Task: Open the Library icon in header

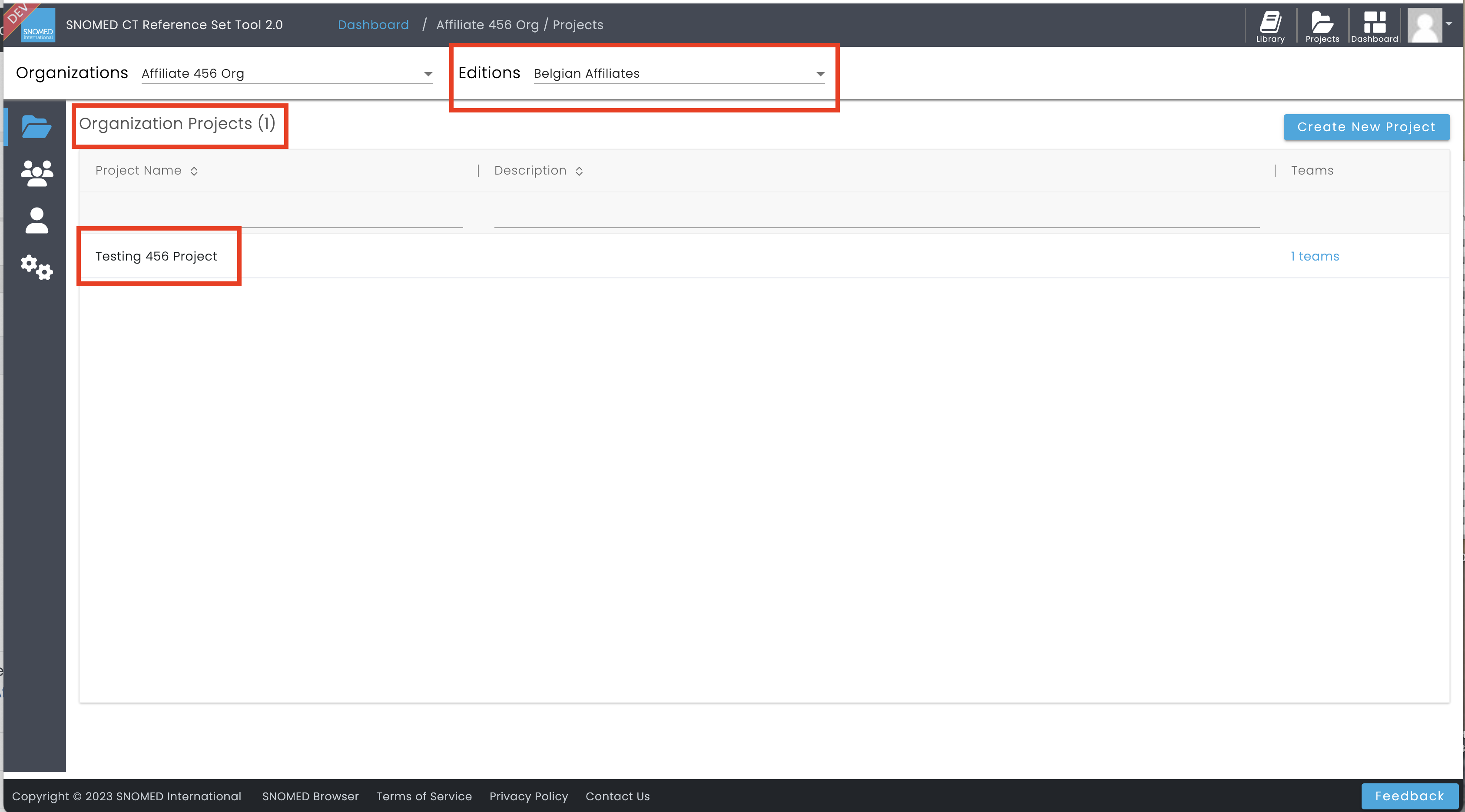Action: [x=1270, y=27]
